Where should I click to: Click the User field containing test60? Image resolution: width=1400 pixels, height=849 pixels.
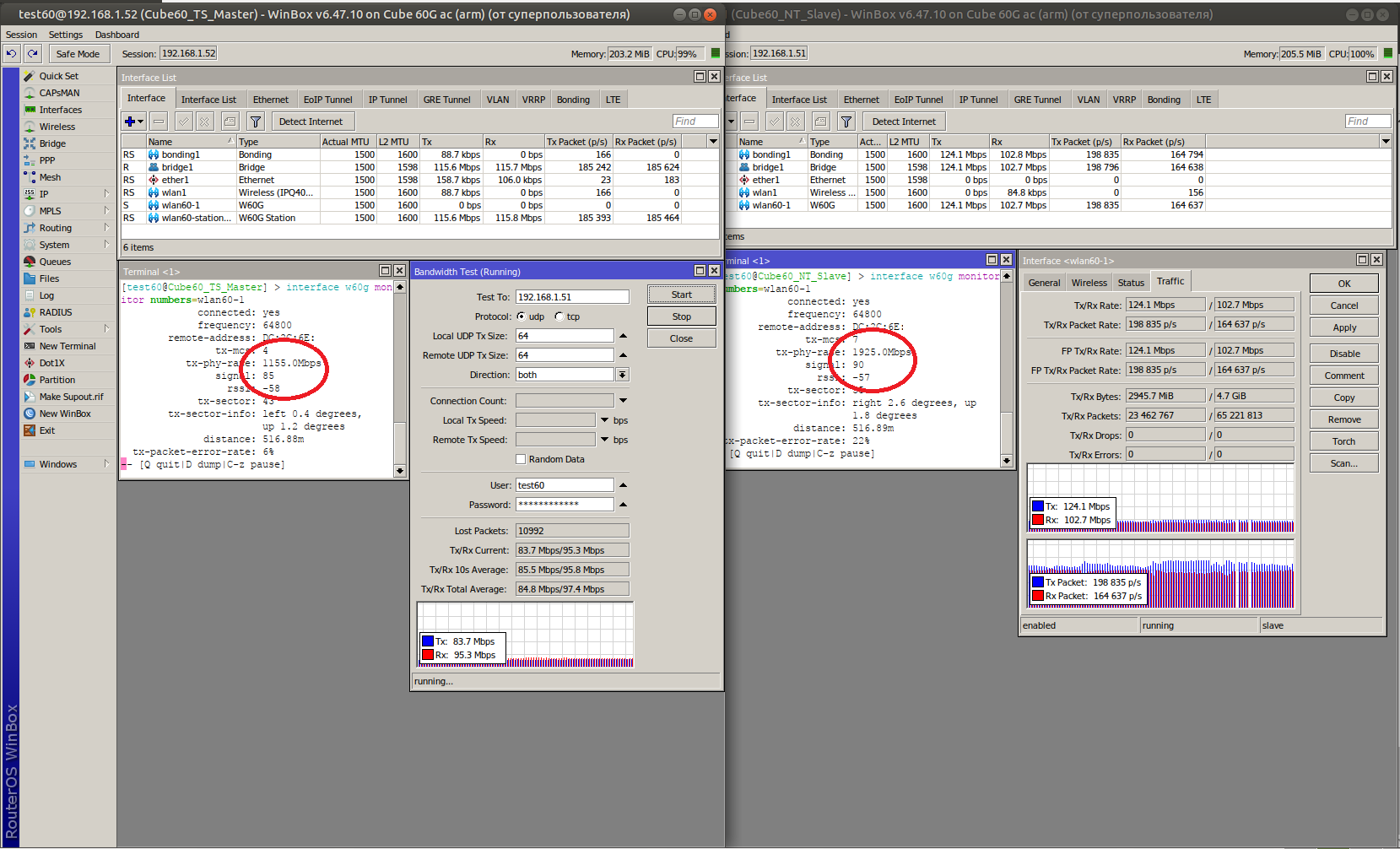click(x=565, y=485)
